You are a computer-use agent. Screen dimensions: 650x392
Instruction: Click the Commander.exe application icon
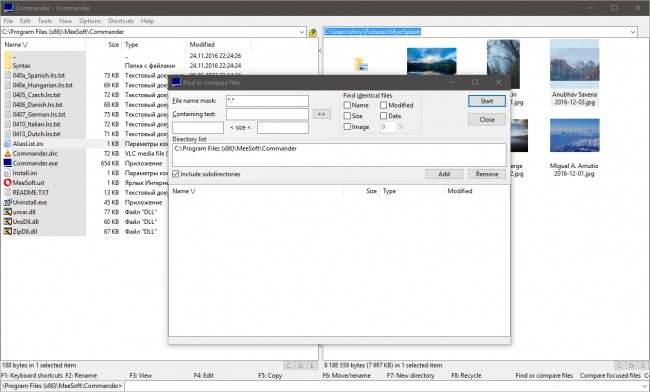click(7, 163)
